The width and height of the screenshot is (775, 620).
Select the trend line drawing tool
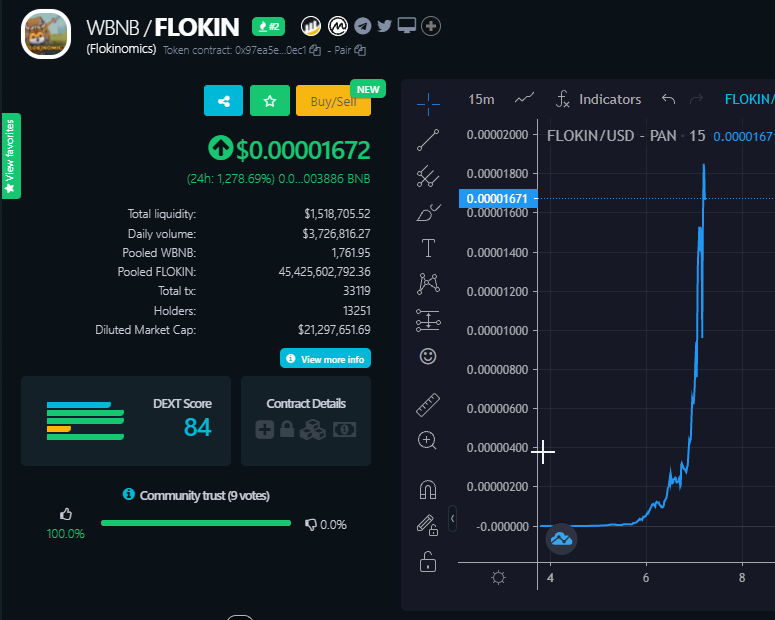click(428, 140)
